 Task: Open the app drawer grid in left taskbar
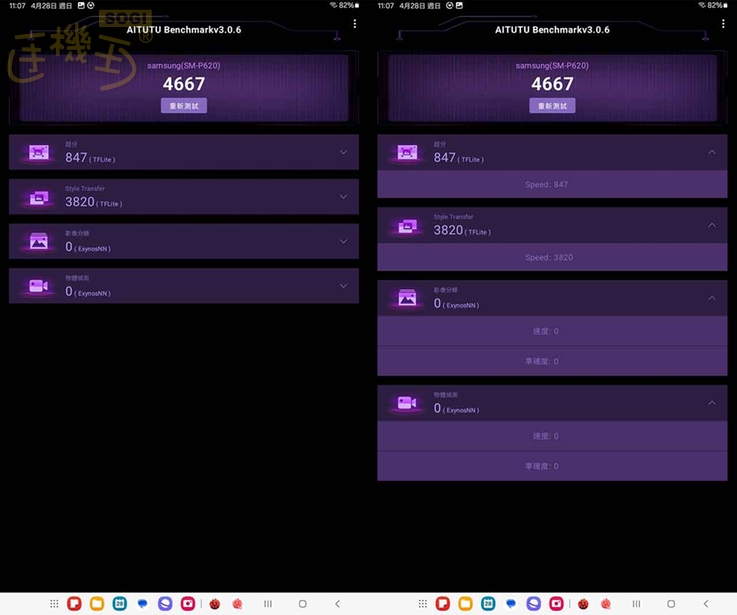(54, 604)
